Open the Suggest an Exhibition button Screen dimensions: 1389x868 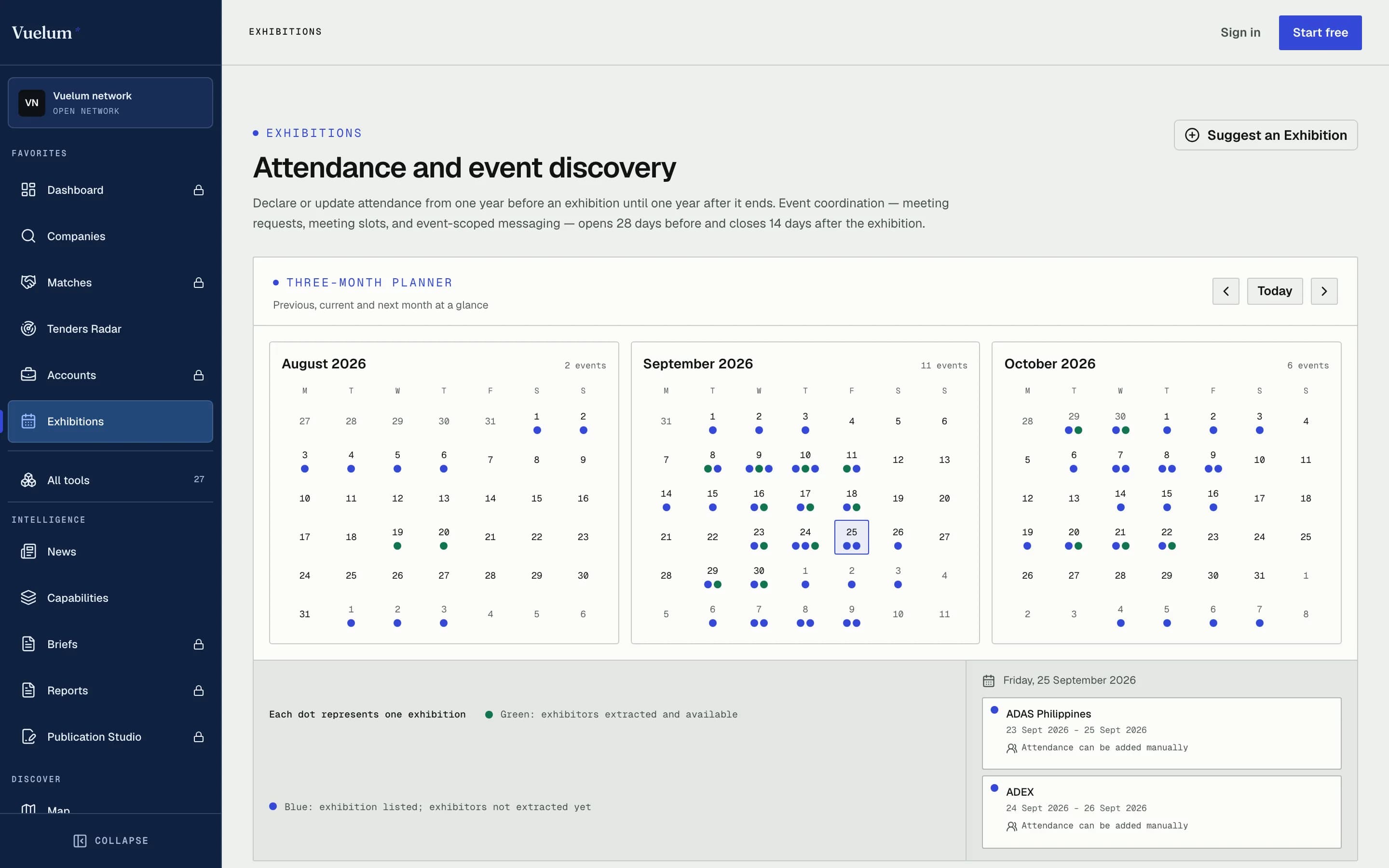(1266, 135)
